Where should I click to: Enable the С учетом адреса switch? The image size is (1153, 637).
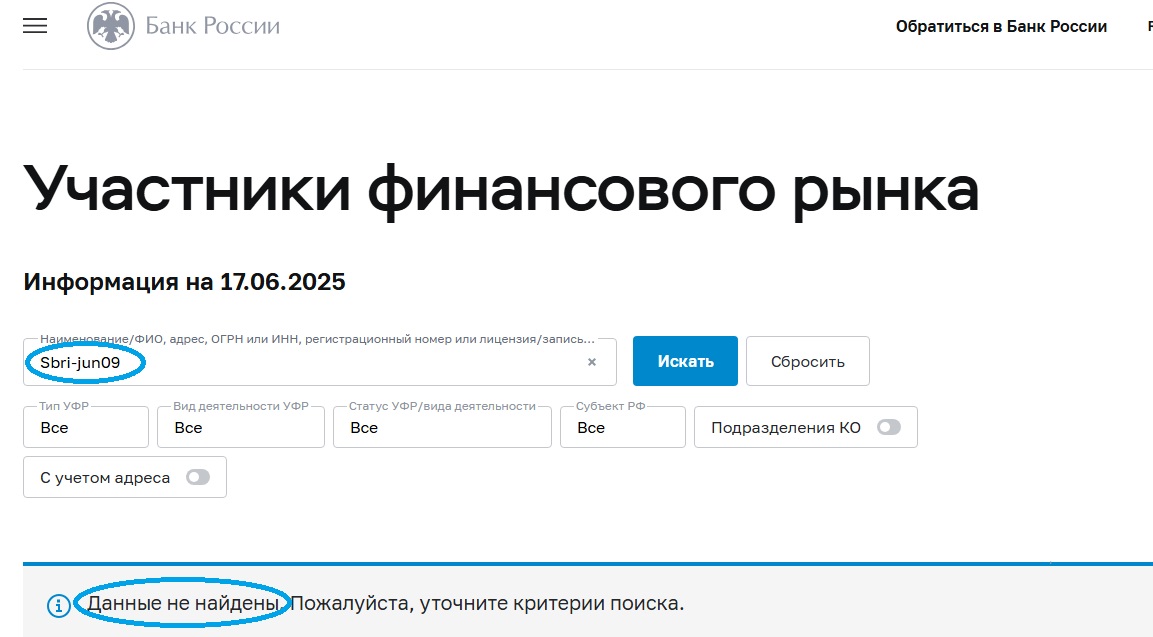pyautogui.click(x=198, y=477)
